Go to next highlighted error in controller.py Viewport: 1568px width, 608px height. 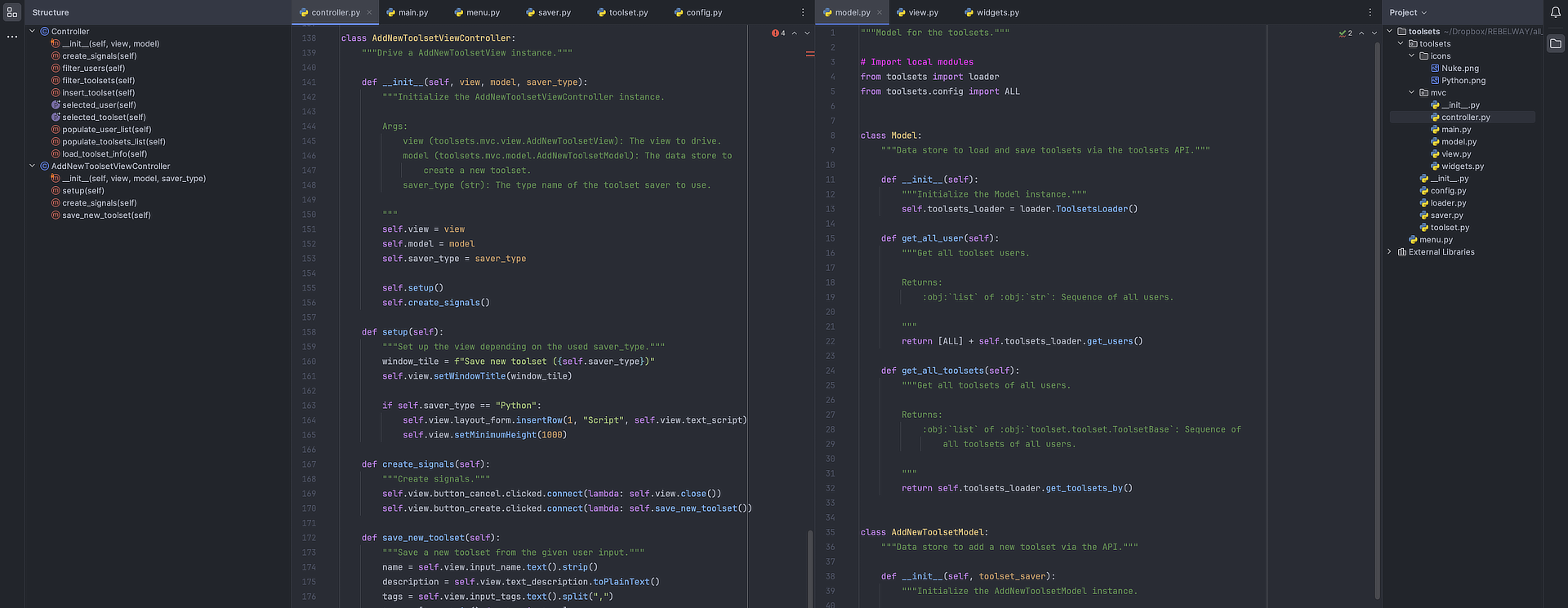pos(808,33)
